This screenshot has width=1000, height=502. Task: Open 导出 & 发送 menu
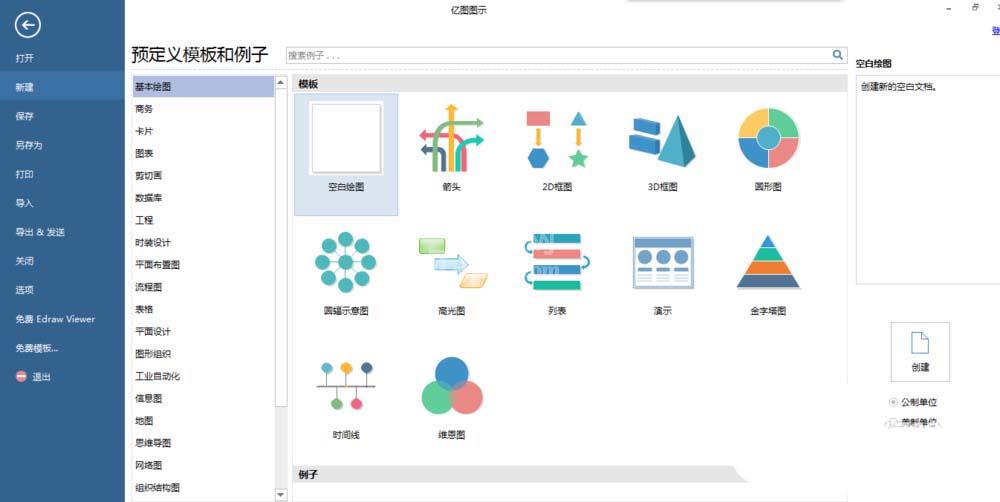pos(40,232)
